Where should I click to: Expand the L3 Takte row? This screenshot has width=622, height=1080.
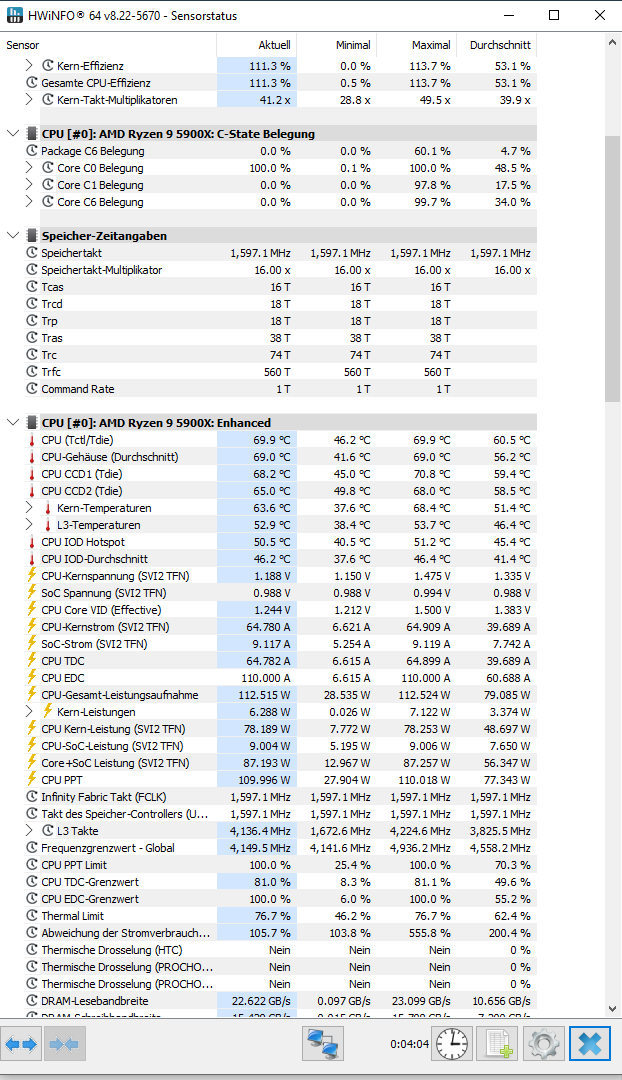[29, 831]
